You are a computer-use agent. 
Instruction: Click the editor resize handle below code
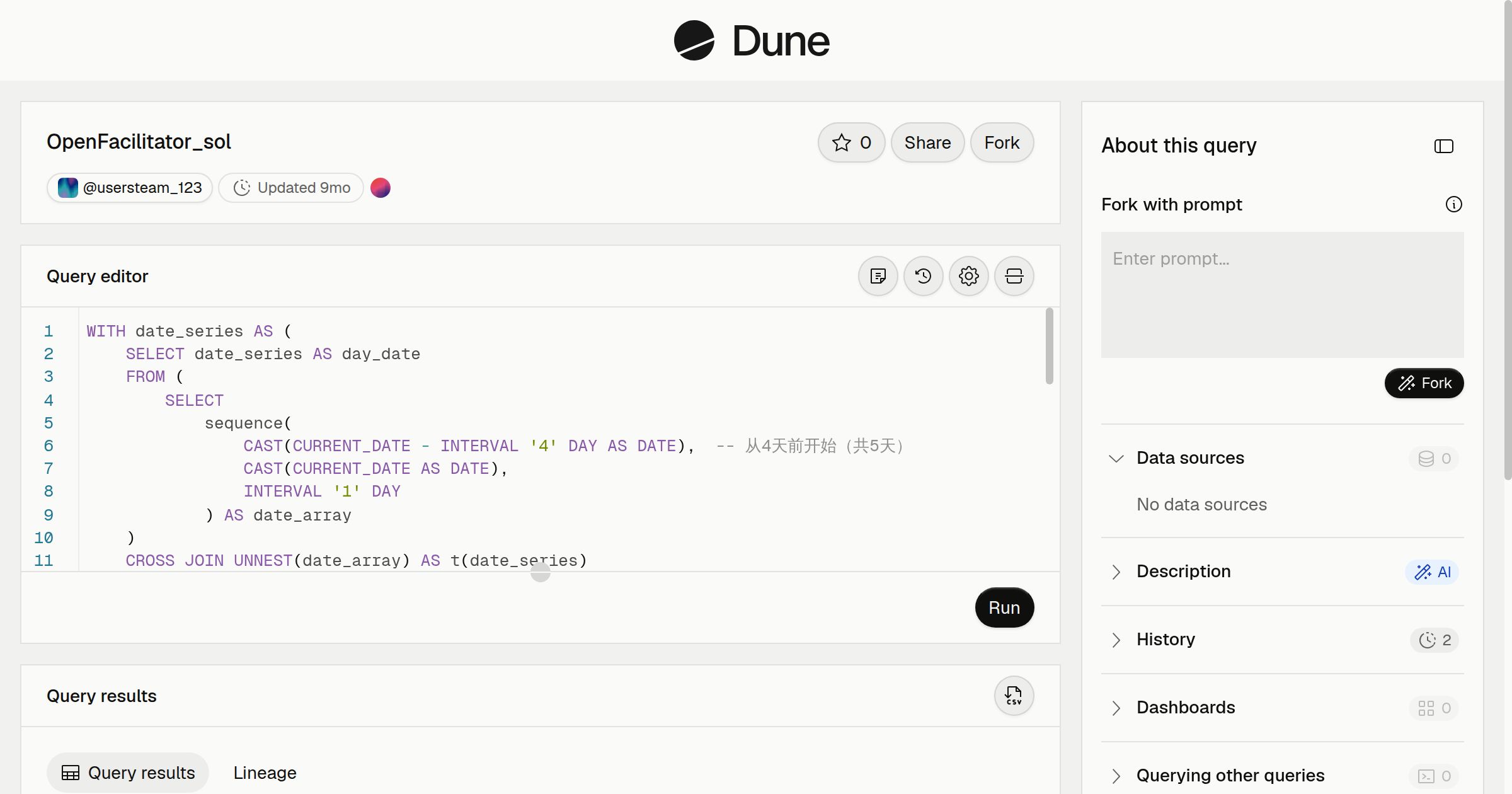coord(540,572)
